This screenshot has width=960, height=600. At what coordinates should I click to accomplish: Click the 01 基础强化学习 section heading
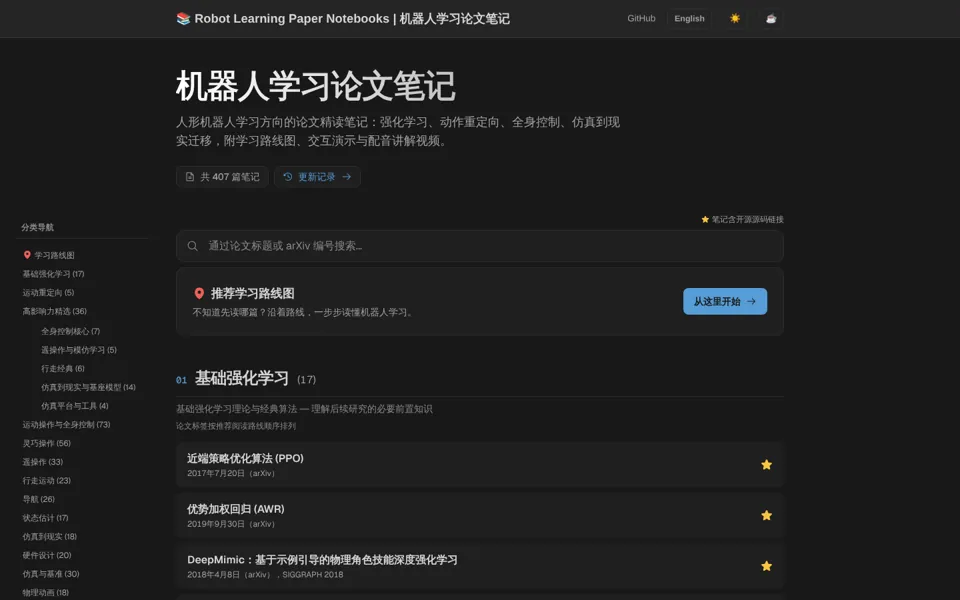click(x=246, y=379)
